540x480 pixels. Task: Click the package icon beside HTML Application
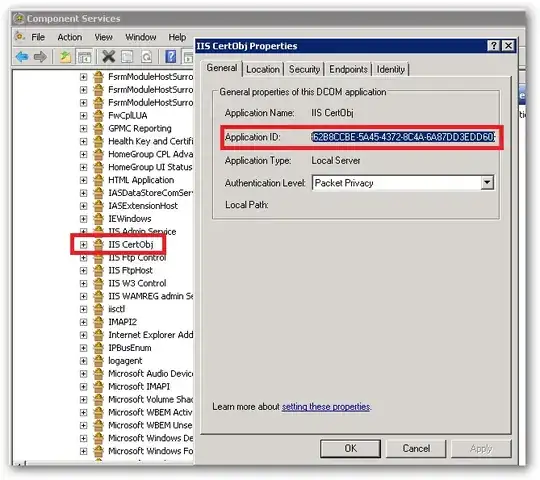click(x=98, y=180)
